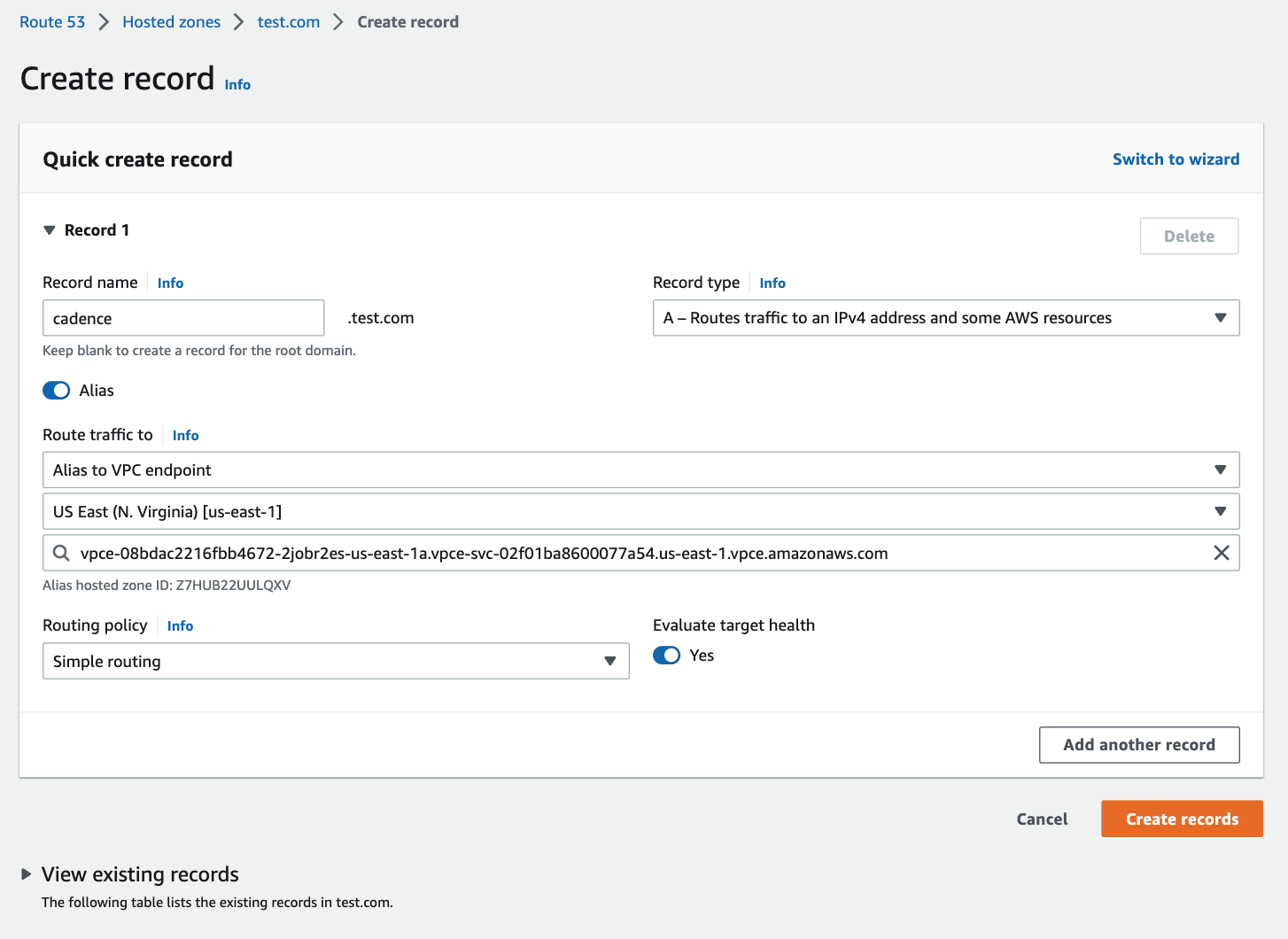Image resolution: width=1288 pixels, height=939 pixels.
Task: Open the US East region dropdown
Action: [x=640, y=512]
